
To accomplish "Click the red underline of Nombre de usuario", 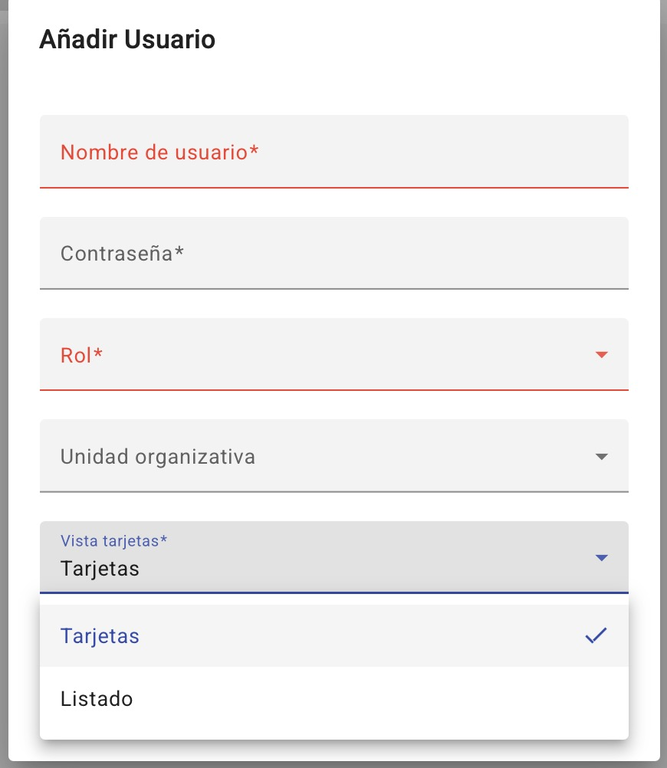I will 334,187.
